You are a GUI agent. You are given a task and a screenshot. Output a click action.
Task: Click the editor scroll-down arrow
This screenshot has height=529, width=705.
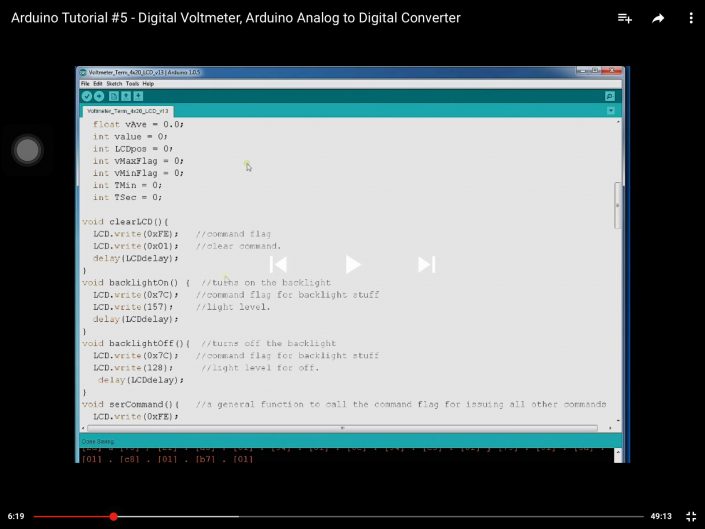coord(618,420)
